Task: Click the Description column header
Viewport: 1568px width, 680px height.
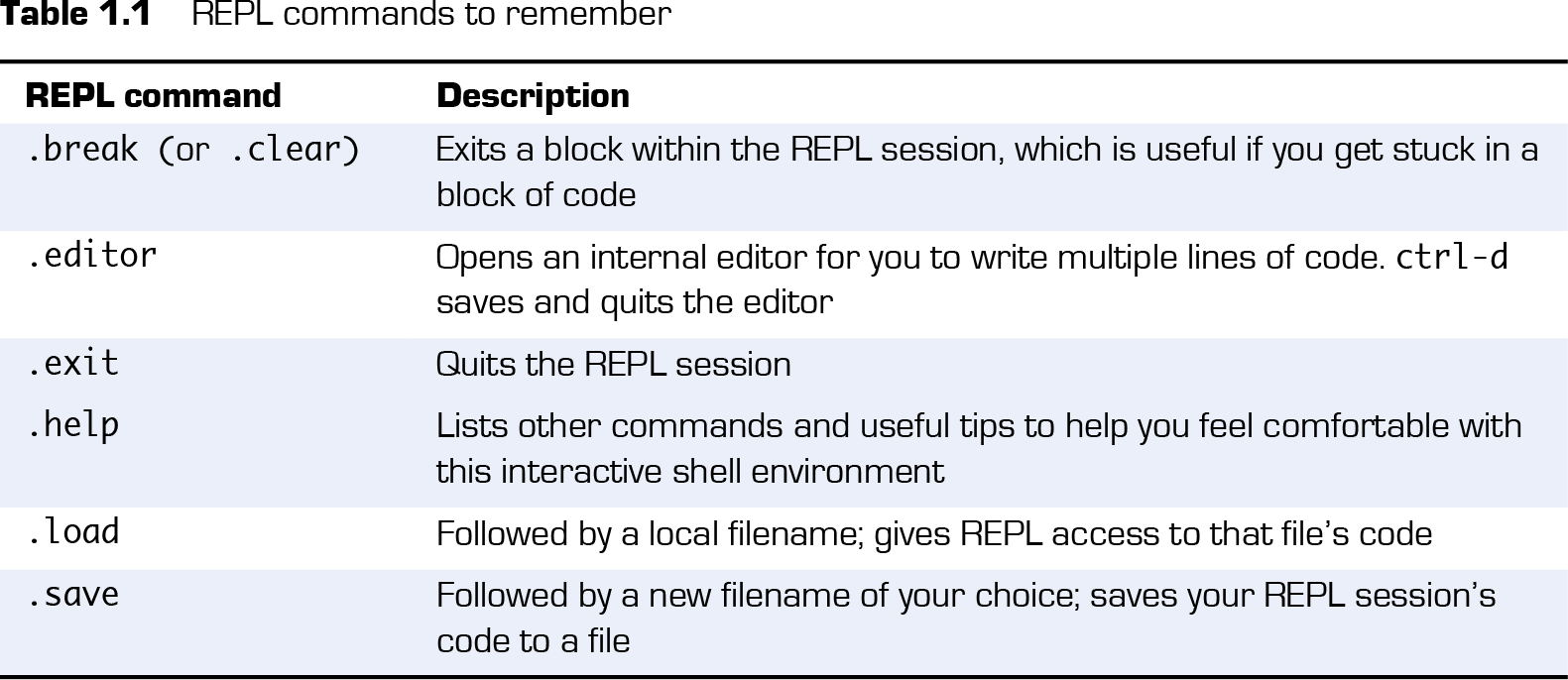Action: (533, 95)
